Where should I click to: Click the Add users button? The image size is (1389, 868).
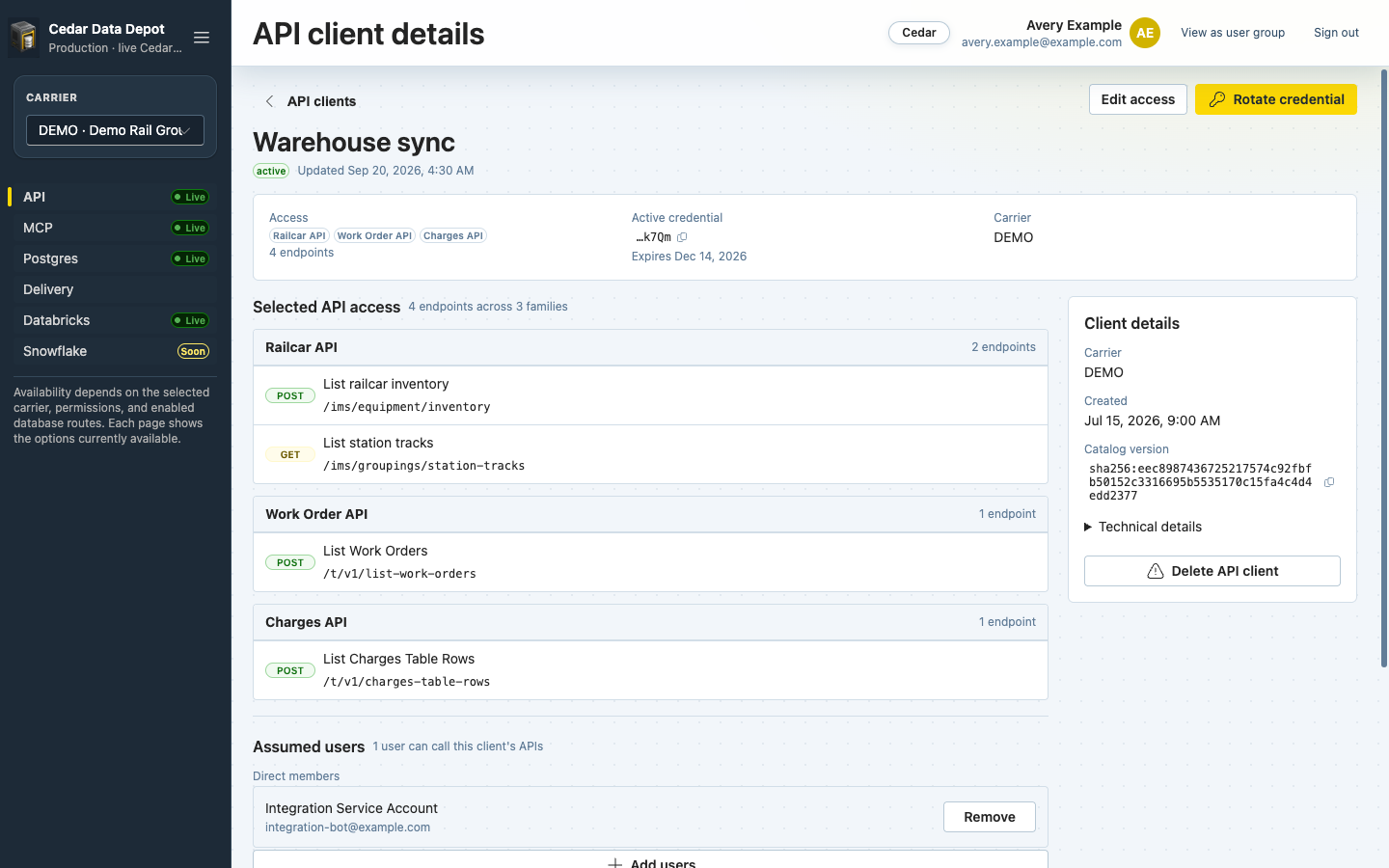pyautogui.click(x=650, y=859)
